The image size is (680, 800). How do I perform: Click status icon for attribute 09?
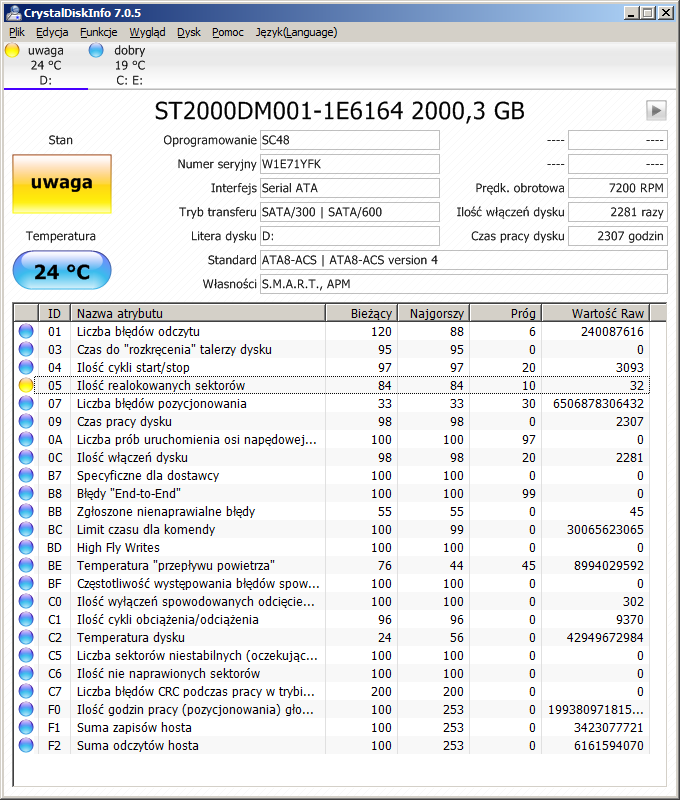(26, 421)
